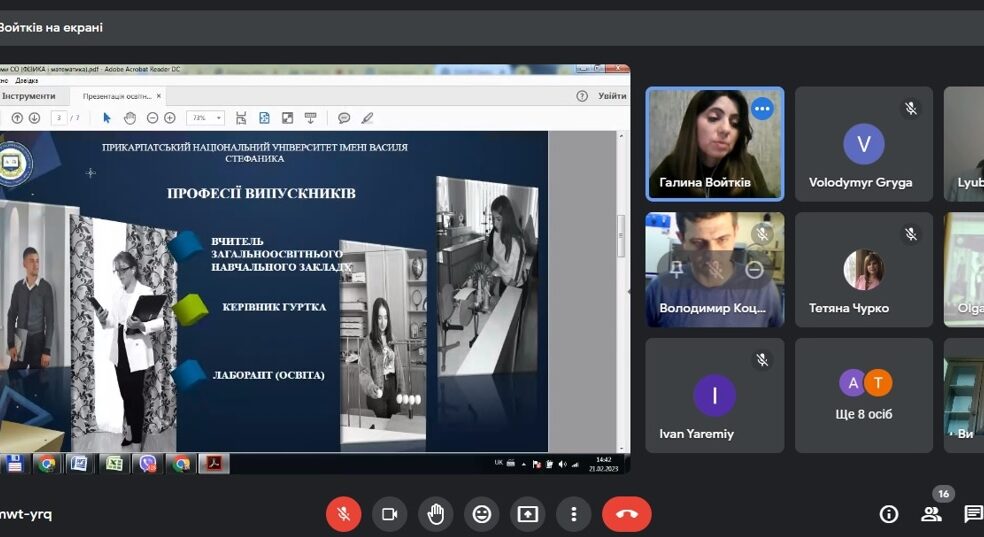Toggle the camera button off
This screenshot has width=984, height=537.
pos(389,514)
